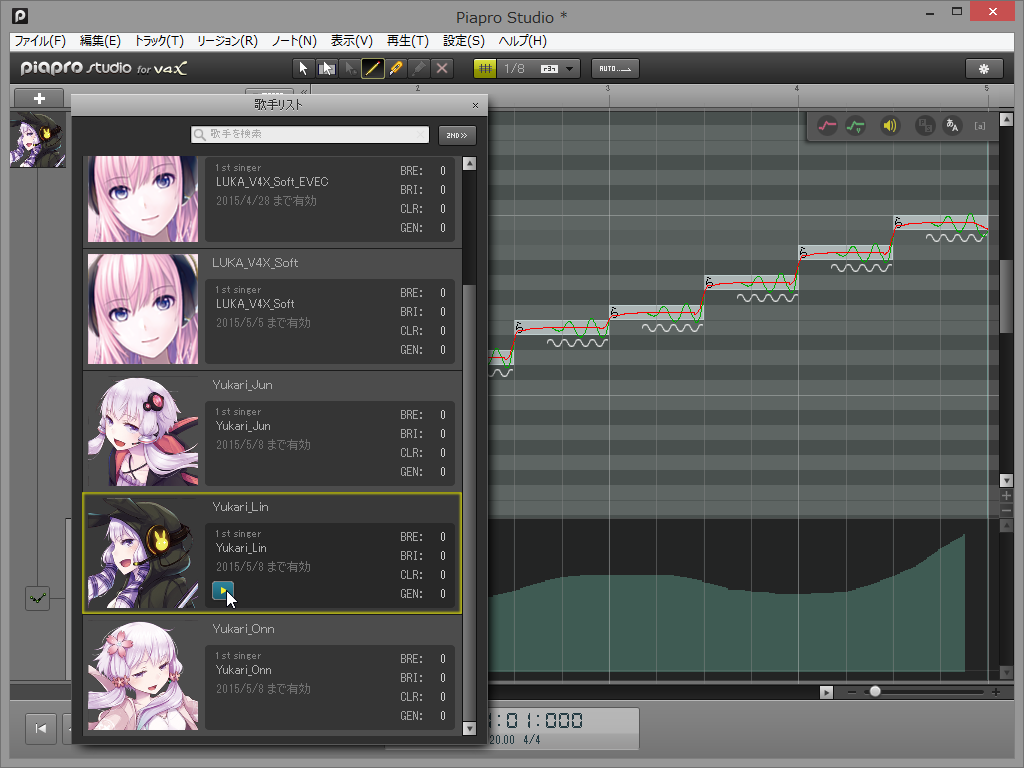Open the 表示(V) menu

(x=351, y=41)
